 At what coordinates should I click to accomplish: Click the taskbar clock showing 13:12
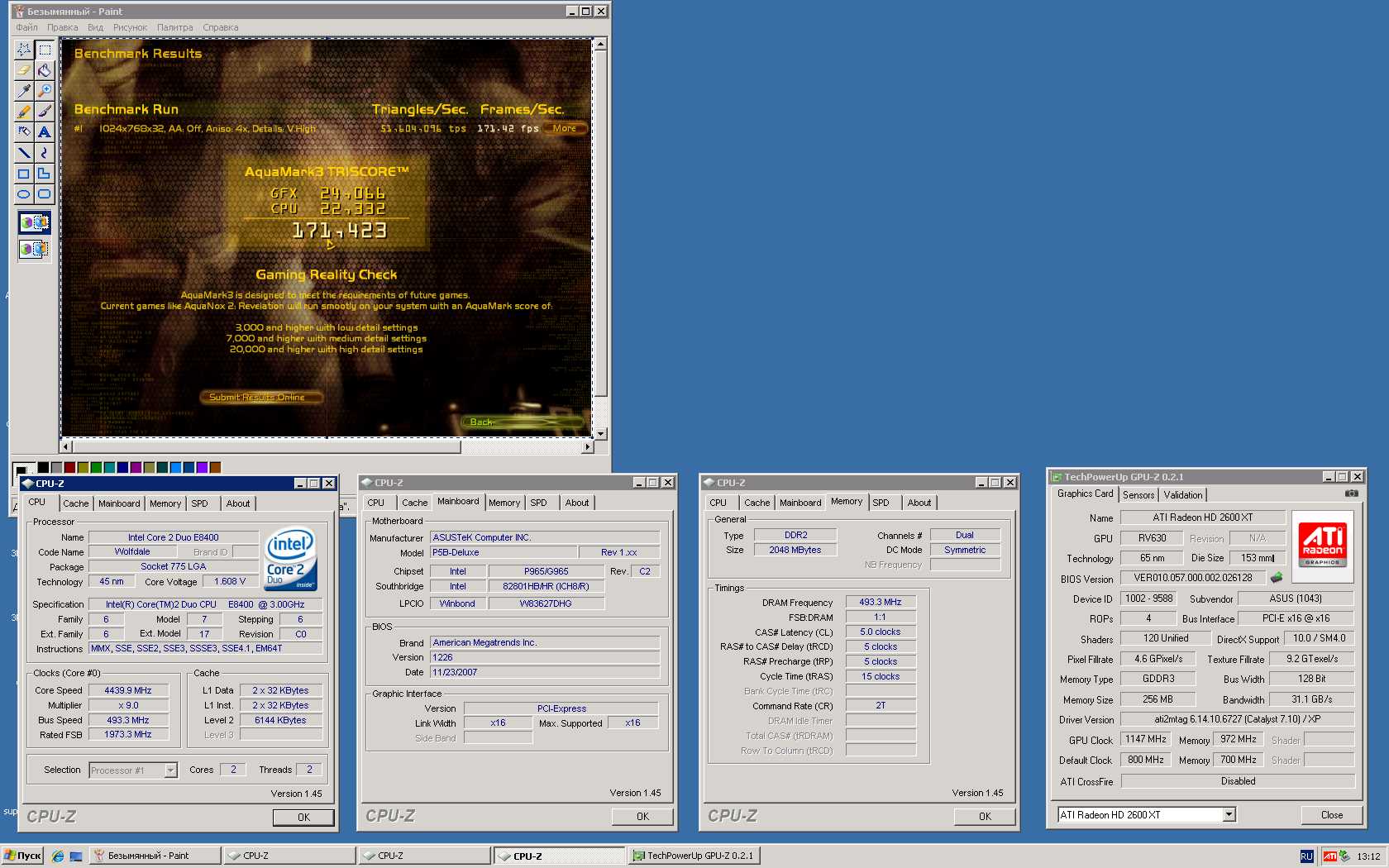pyautogui.click(x=1368, y=856)
